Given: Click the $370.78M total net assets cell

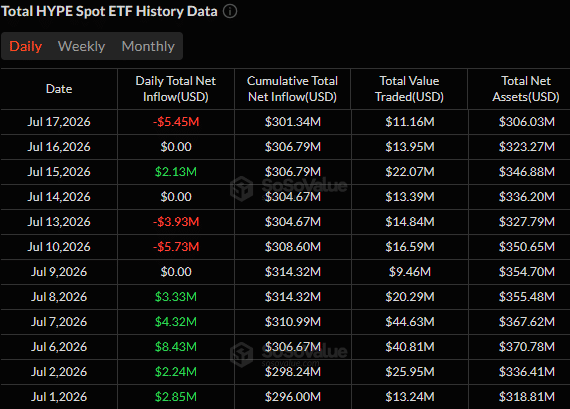Looking at the screenshot, I should [527, 347].
